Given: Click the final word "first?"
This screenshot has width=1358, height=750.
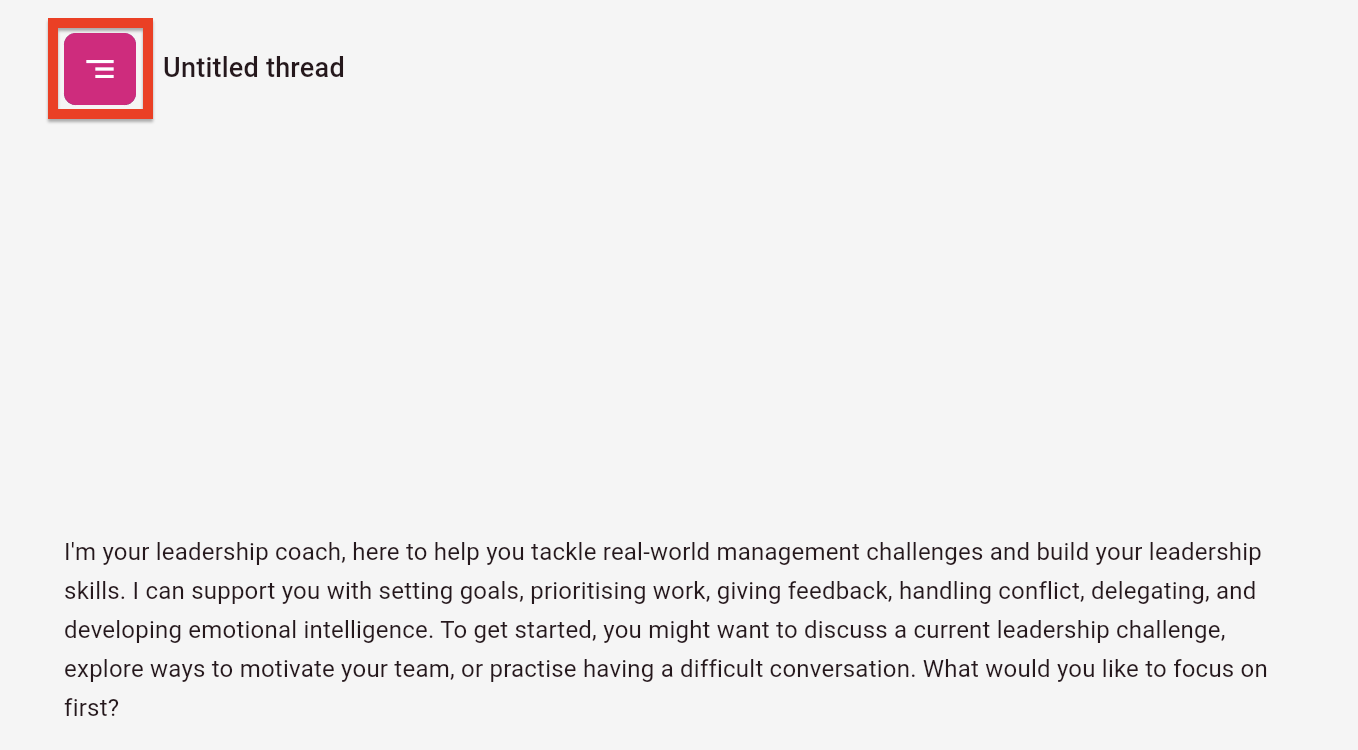Looking at the screenshot, I should 91,708.
